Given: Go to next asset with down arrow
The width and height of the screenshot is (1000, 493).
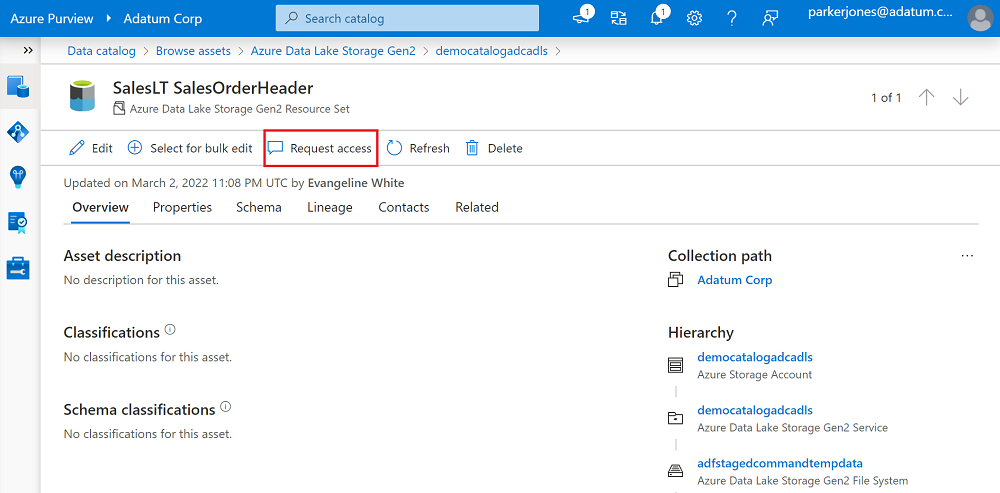Looking at the screenshot, I should click(x=960, y=98).
